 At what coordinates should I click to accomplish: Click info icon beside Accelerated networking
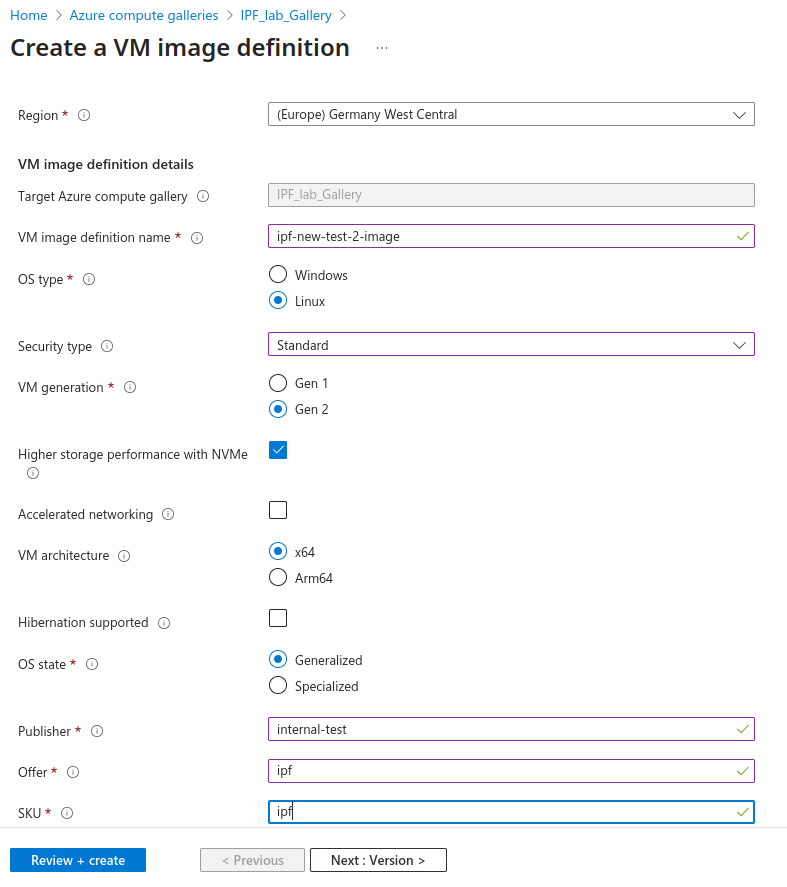(x=168, y=514)
